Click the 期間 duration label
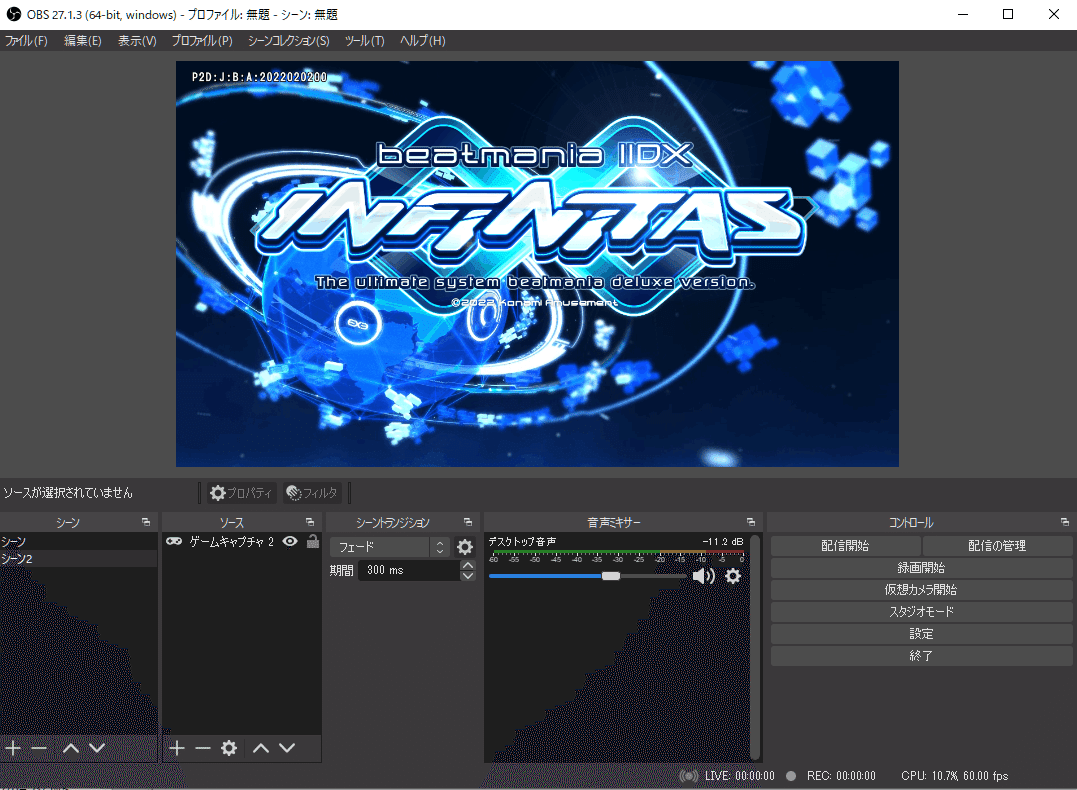This screenshot has height=790, width=1077. click(x=341, y=570)
